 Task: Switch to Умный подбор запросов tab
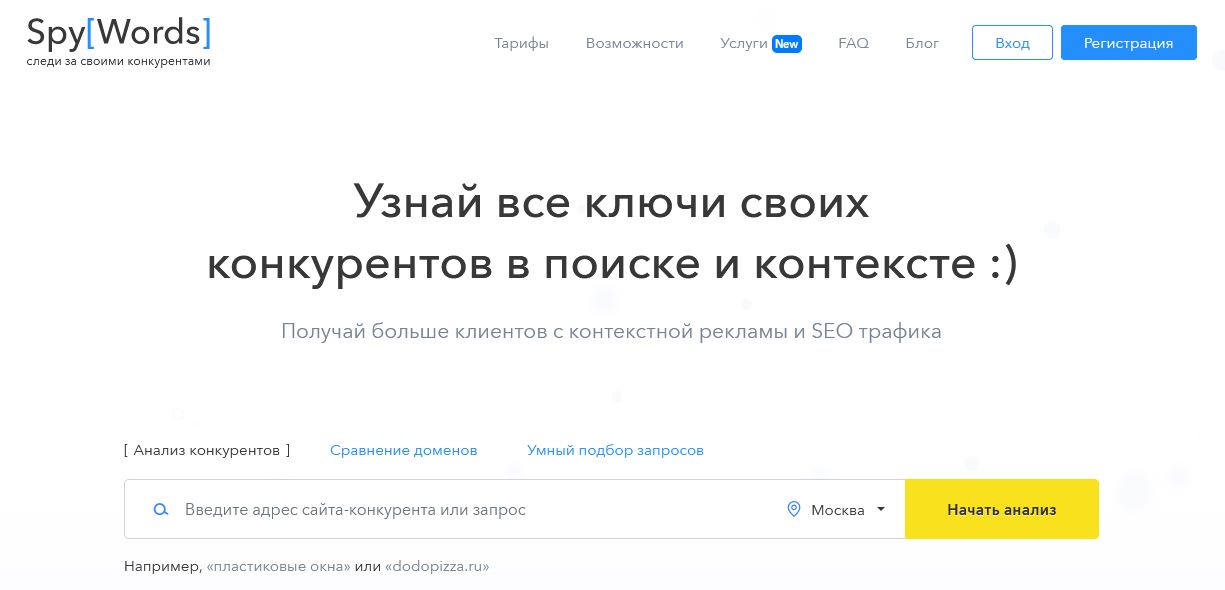coord(615,450)
